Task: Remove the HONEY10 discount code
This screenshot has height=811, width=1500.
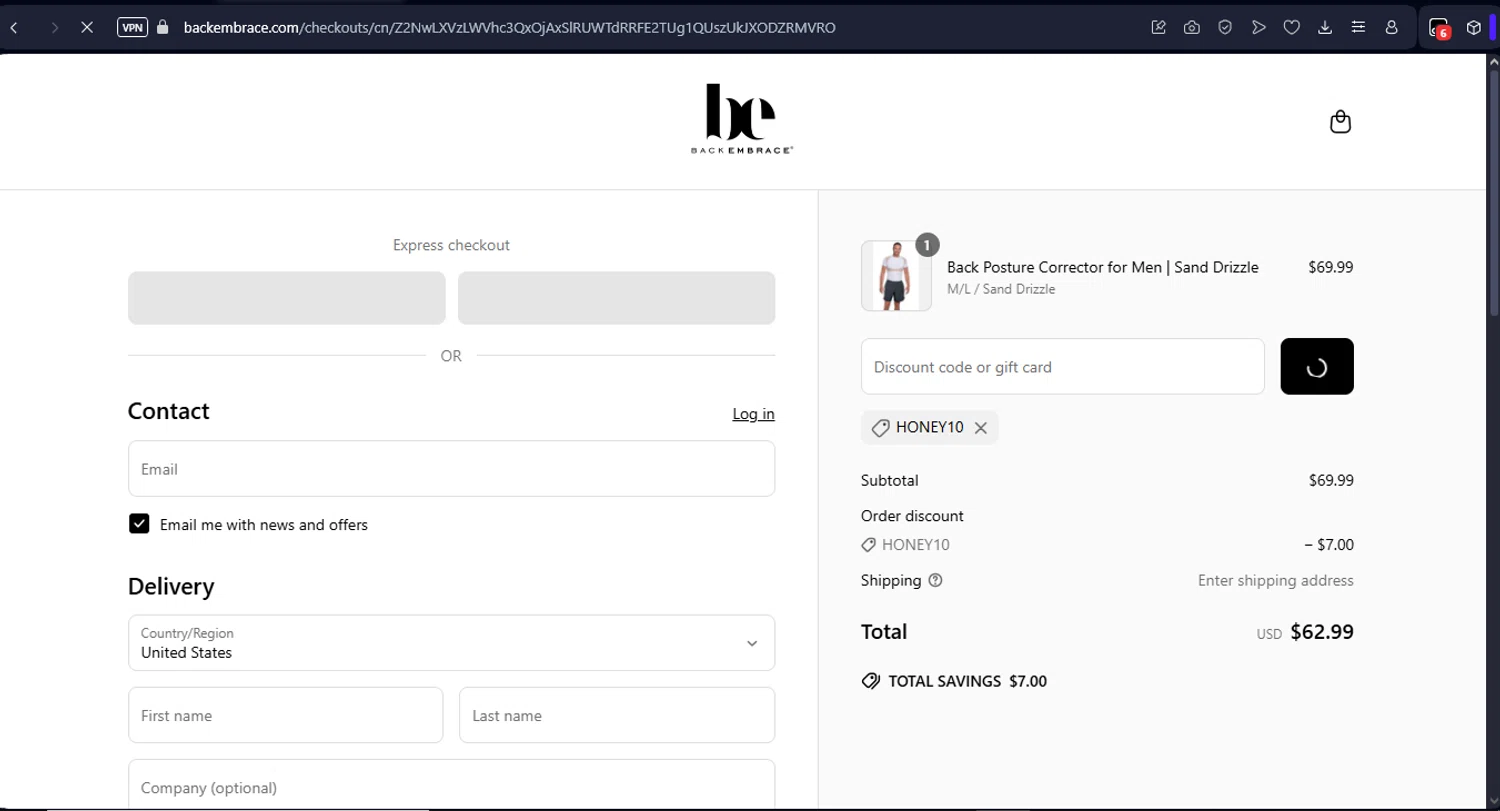Action: tap(981, 428)
